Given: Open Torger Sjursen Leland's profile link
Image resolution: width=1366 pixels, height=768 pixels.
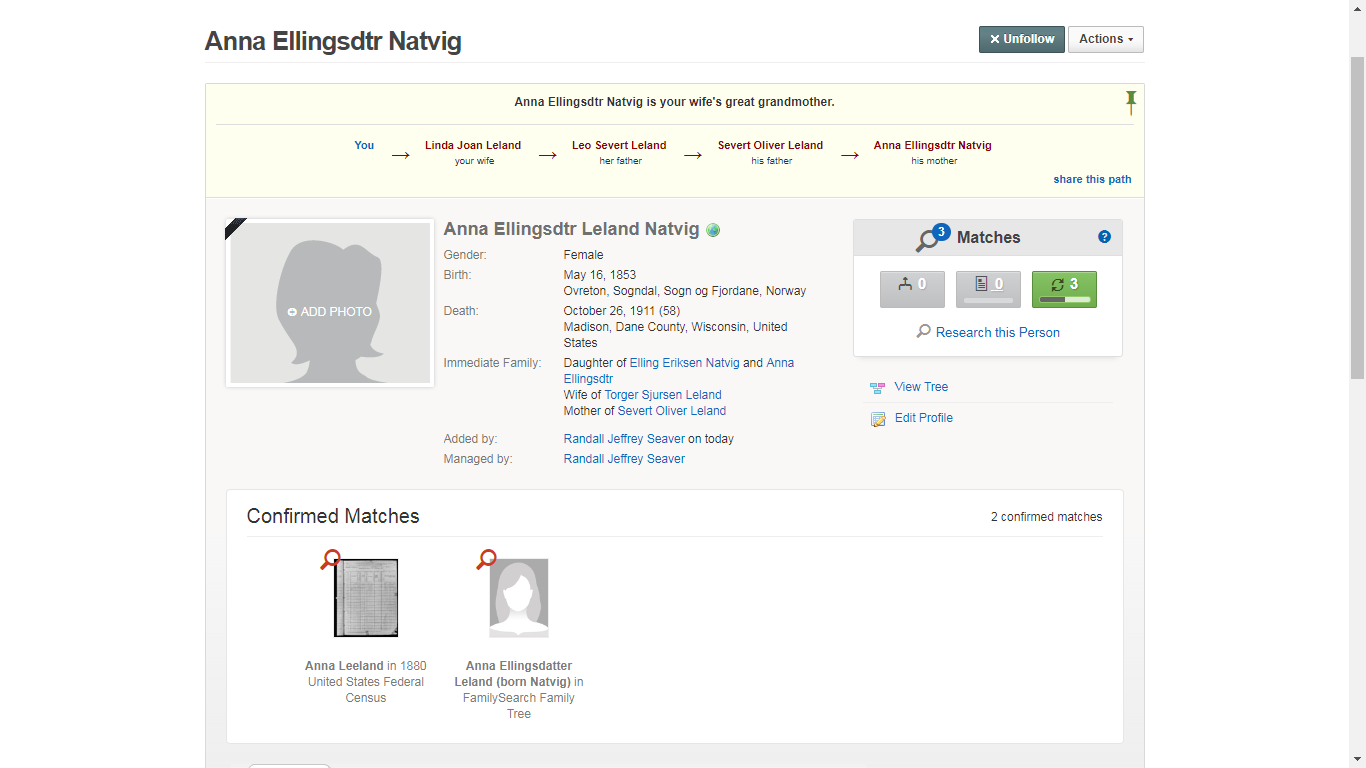Looking at the screenshot, I should (664, 394).
